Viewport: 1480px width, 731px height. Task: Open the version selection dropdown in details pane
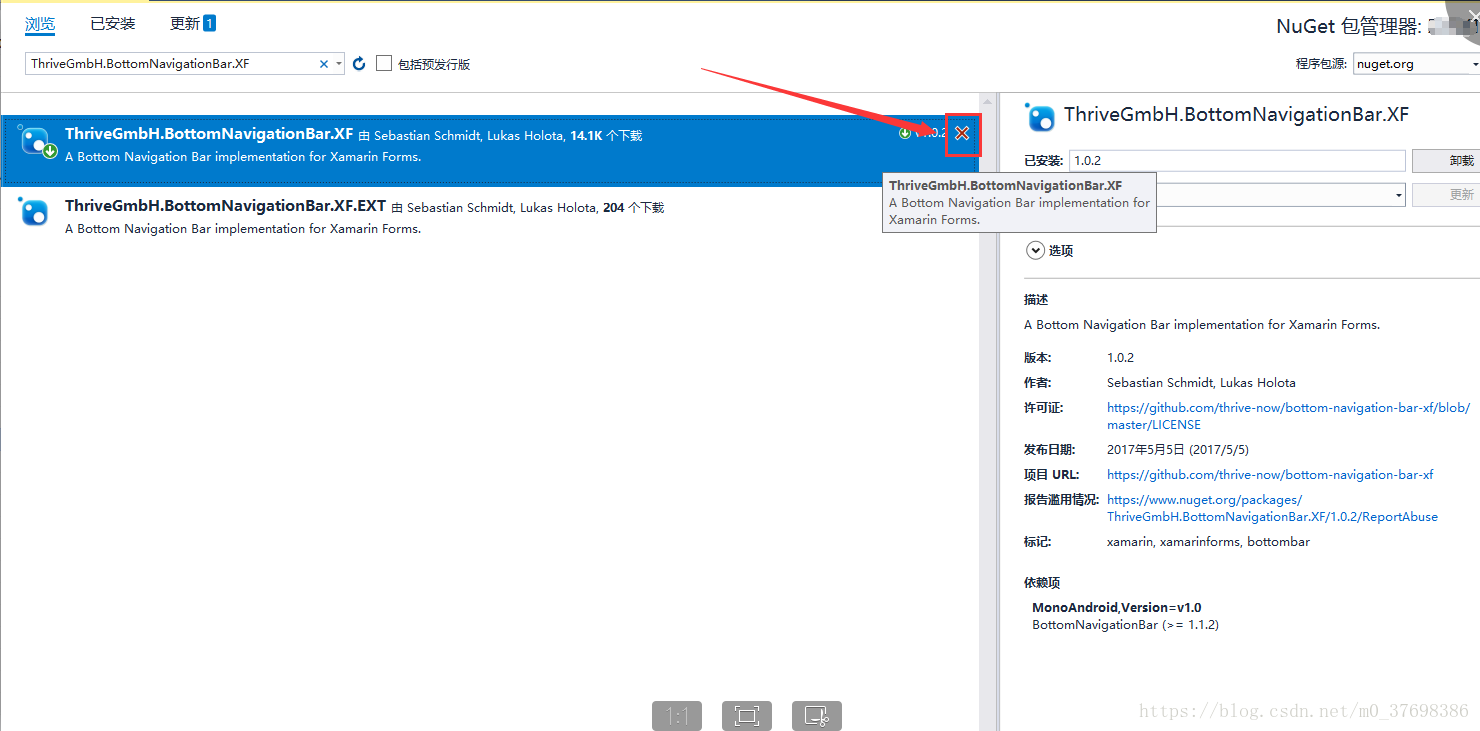click(x=1400, y=195)
